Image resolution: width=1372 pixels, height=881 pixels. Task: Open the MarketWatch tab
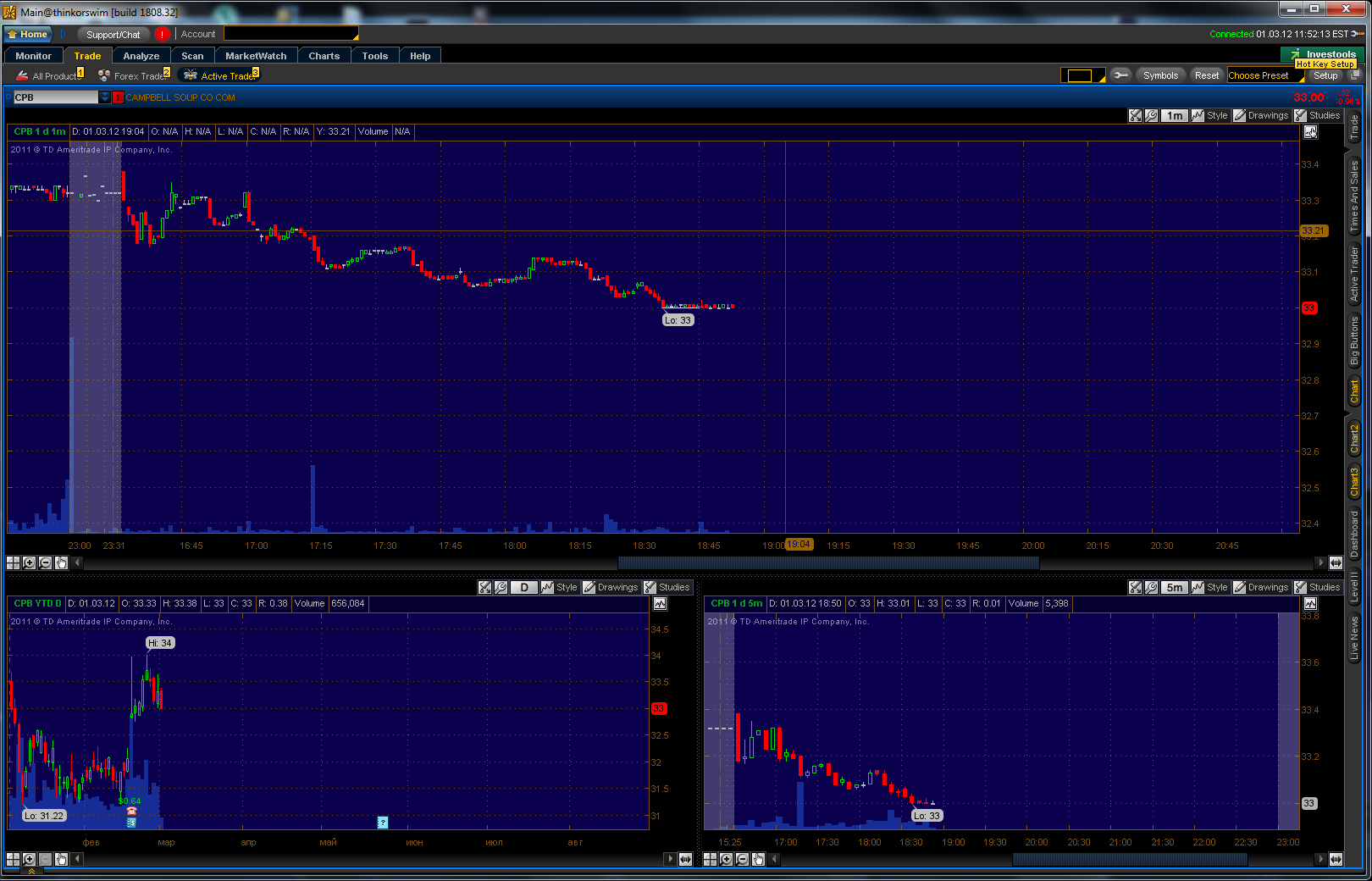[256, 56]
